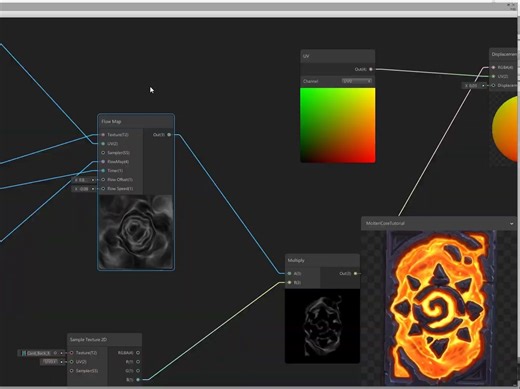Open texture asset picker on Sample Texture 2D

click(x=55, y=353)
